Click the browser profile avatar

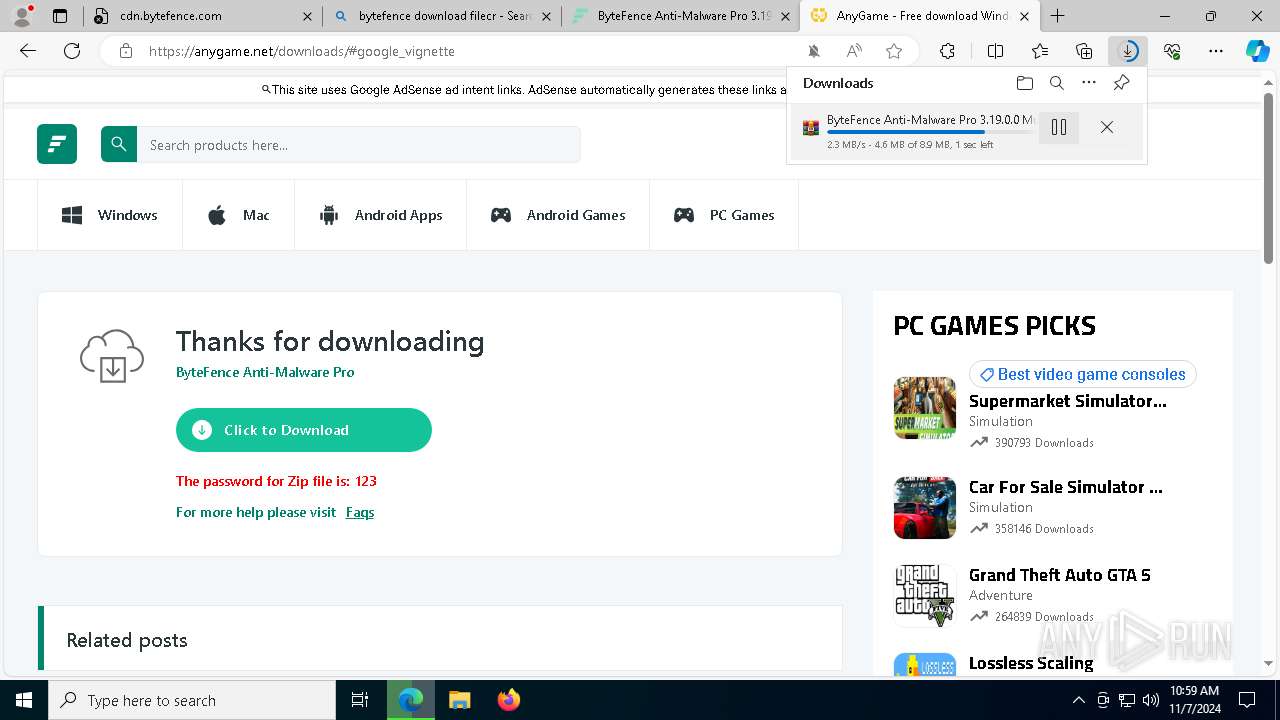22,16
